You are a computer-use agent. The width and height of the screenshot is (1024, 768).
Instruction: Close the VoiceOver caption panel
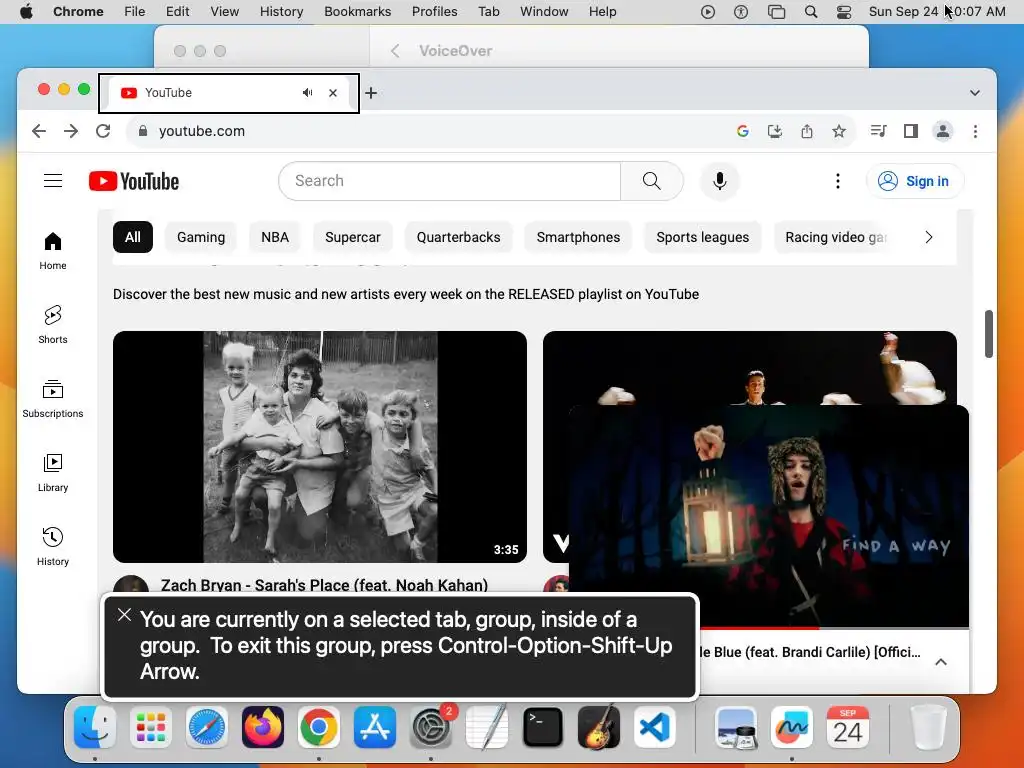pos(124,615)
